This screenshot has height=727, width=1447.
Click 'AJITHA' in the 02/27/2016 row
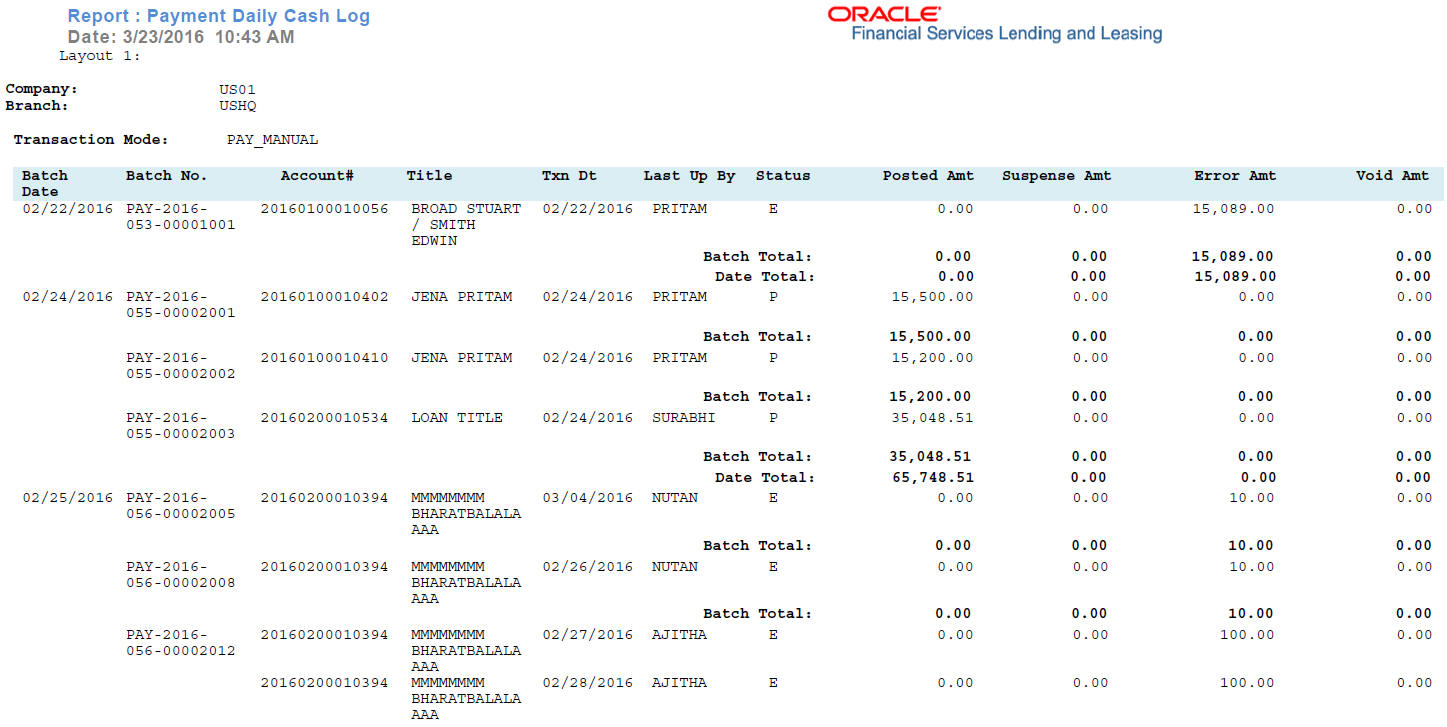pyautogui.click(x=679, y=635)
